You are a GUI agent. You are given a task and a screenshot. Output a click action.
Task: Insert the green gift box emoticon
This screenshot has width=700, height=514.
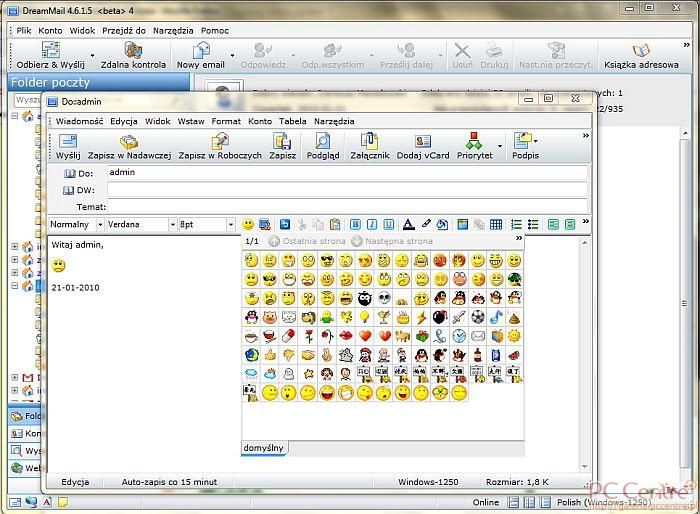pyautogui.click(x=421, y=336)
